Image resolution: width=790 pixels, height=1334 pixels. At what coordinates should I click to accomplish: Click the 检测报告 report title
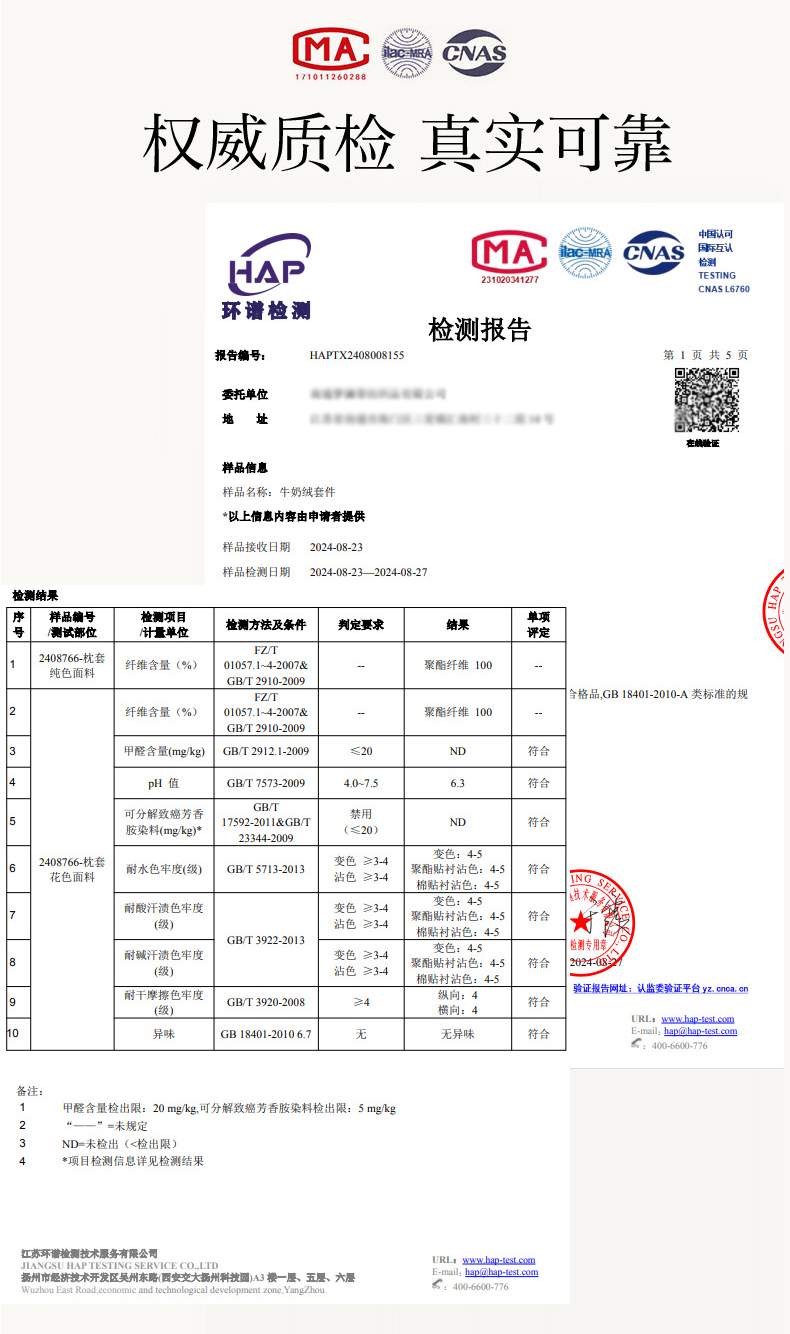tap(479, 328)
